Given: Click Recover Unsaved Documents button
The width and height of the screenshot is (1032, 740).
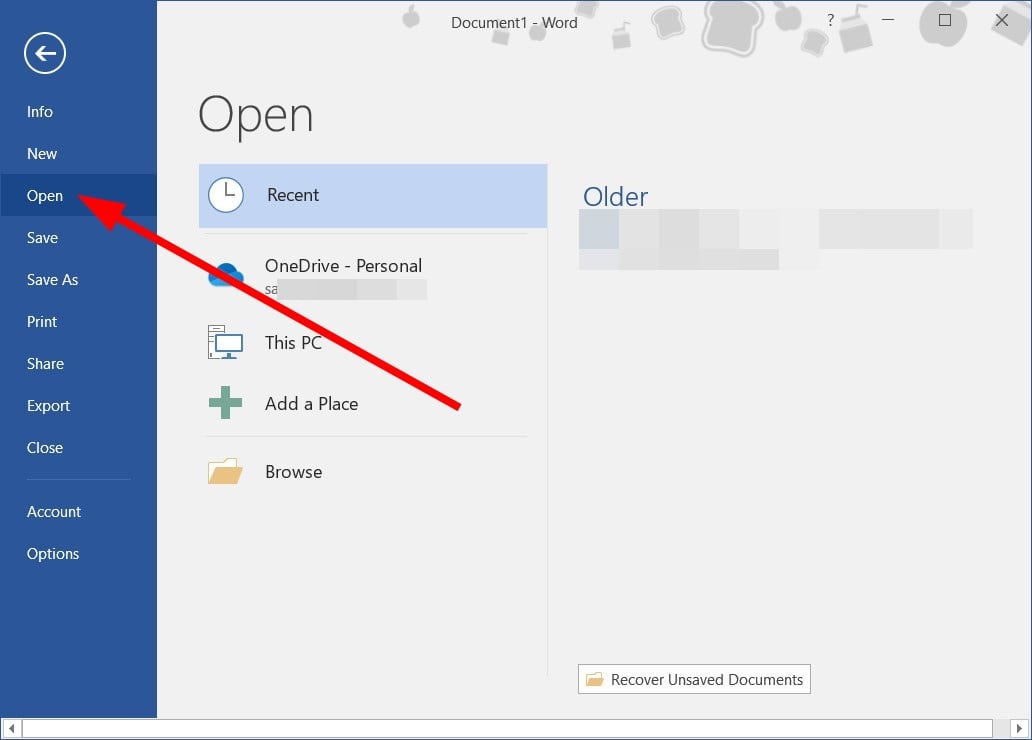Looking at the screenshot, I should tap(694, 679).
